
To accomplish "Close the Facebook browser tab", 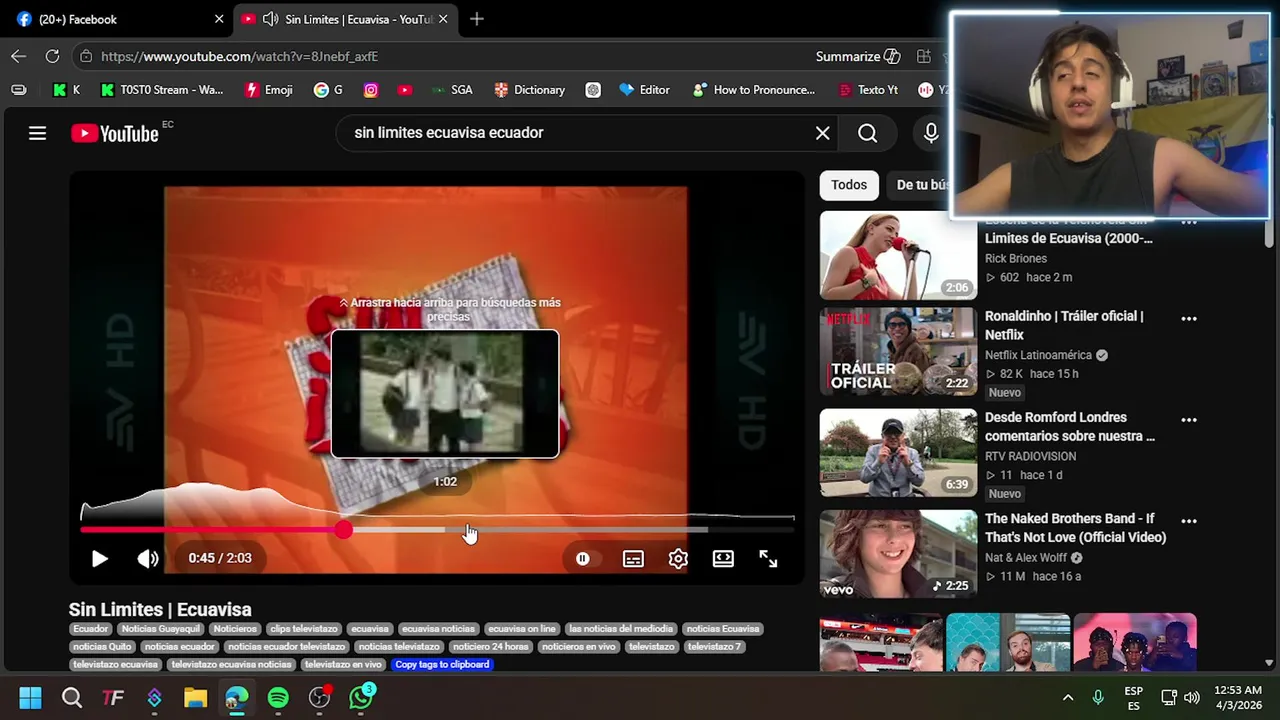I will click(219, 19).
